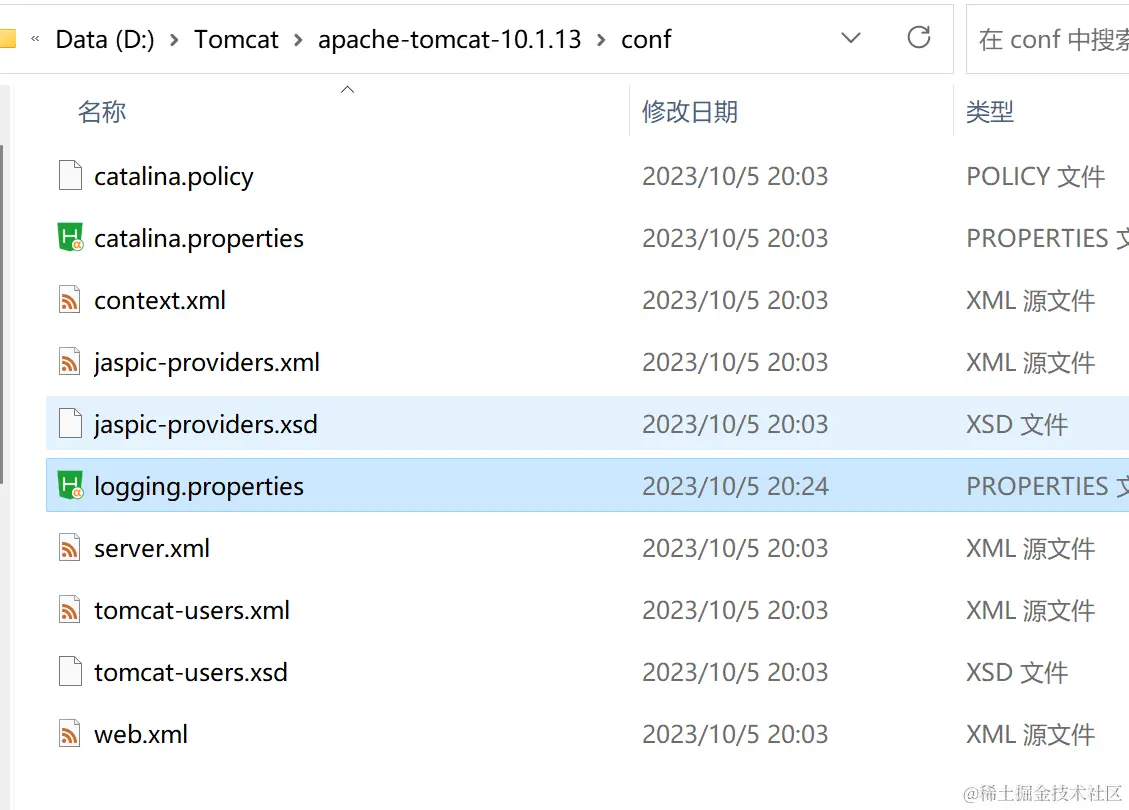The width and height of the screenshot is (1129, 810).
Task: Select the web.xml file name
Action: click(140, 734)
